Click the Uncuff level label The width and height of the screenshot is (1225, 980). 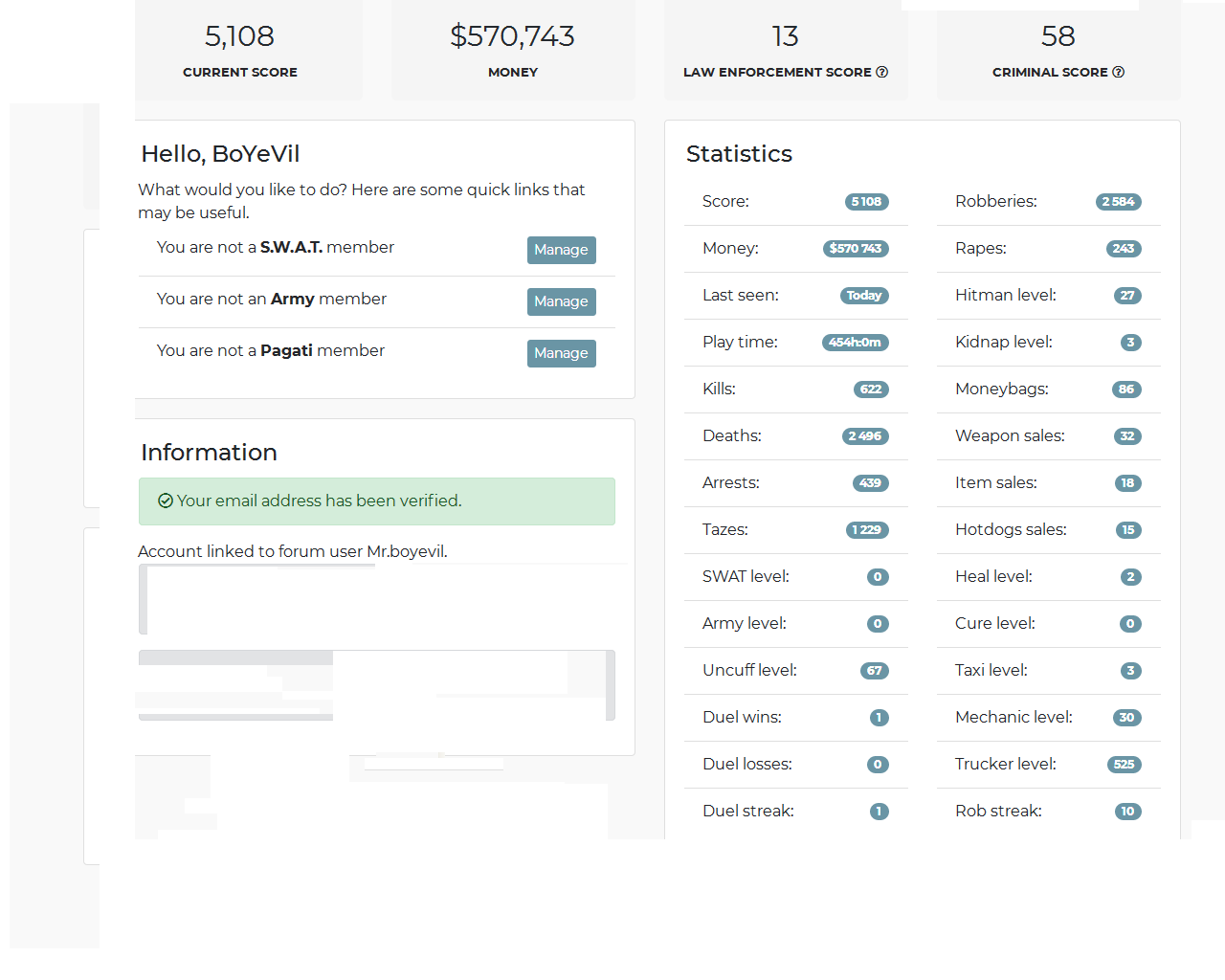(749, 670)
